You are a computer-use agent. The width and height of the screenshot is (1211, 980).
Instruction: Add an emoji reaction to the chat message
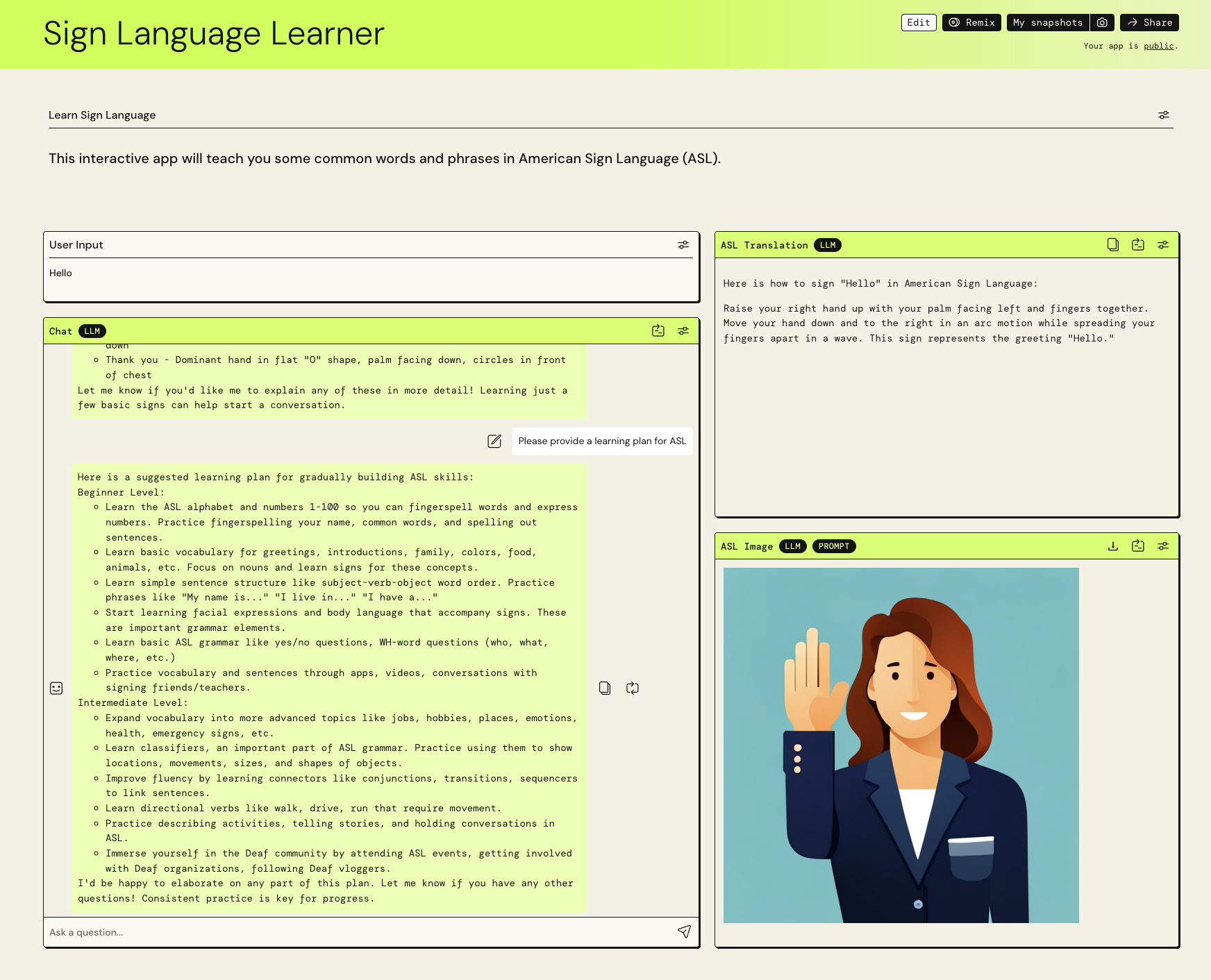(56, 688)
